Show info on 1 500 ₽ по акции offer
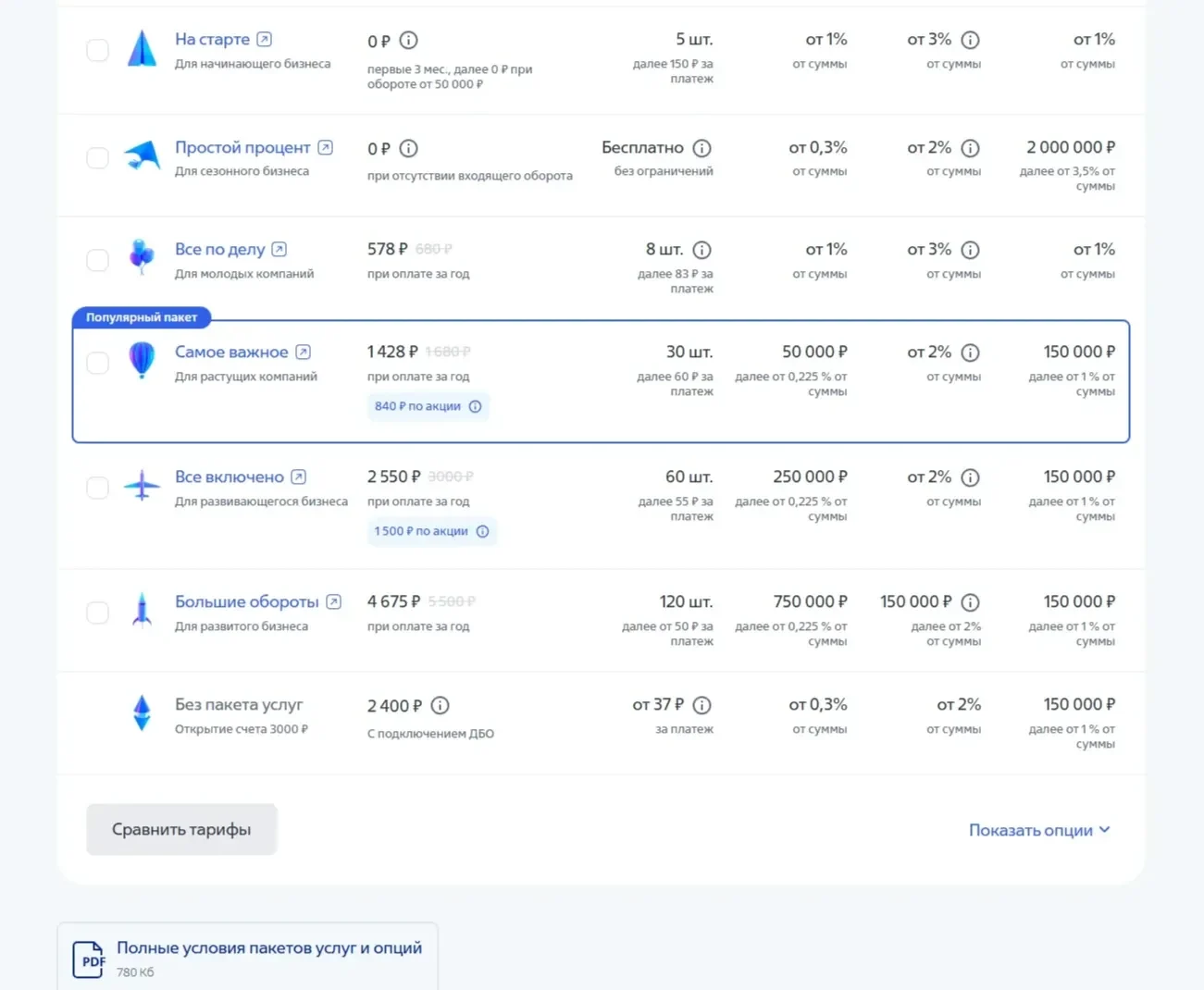The width and height of the screenshot is (1204, 990). pyautogui.click(x=482, y=531)
